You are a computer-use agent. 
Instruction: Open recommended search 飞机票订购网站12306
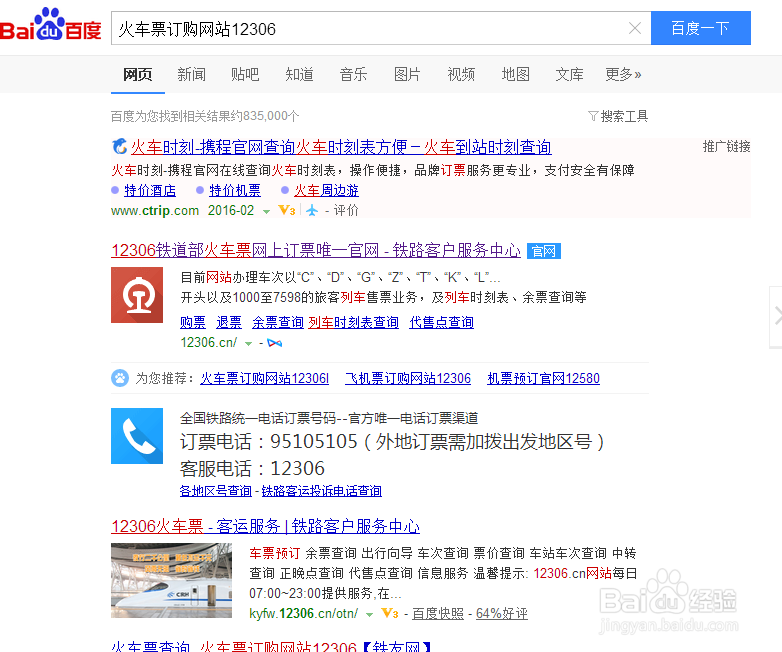click(408, 378)
